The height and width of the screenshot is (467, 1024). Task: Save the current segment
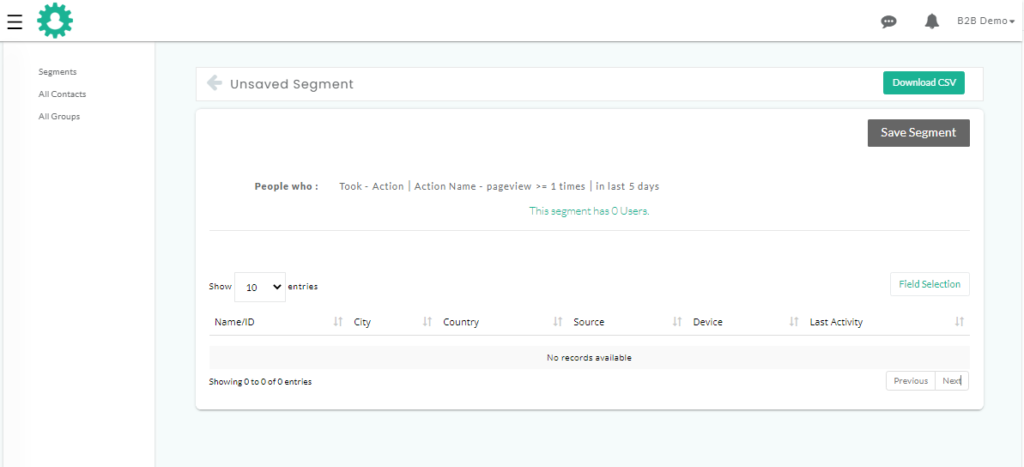(x=918, y=133)
